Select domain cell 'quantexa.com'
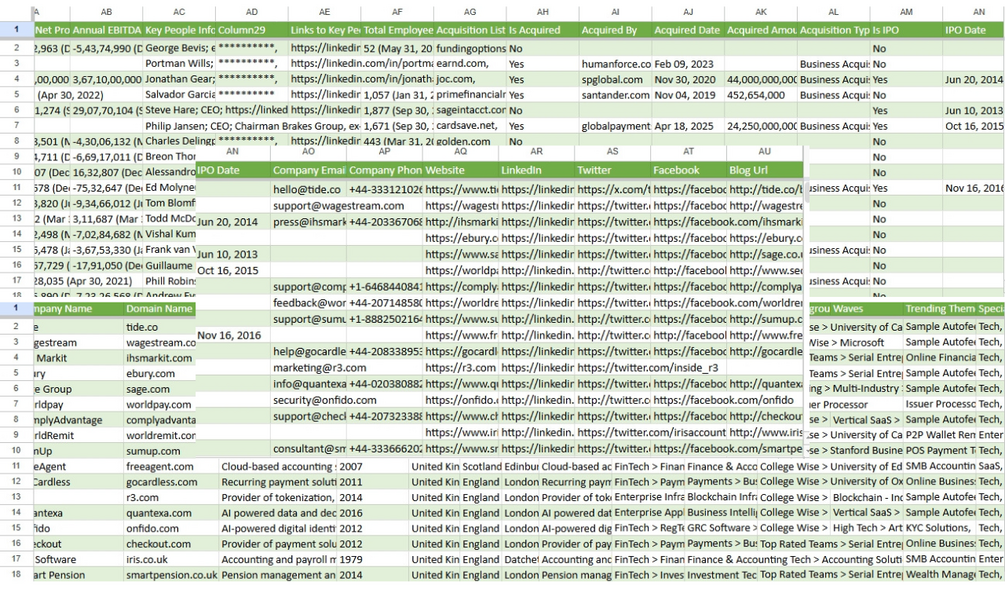 (170, 513)
